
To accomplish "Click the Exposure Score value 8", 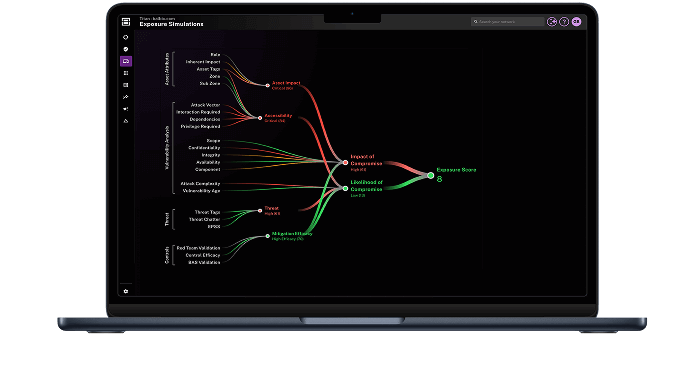I will (439, 179).
